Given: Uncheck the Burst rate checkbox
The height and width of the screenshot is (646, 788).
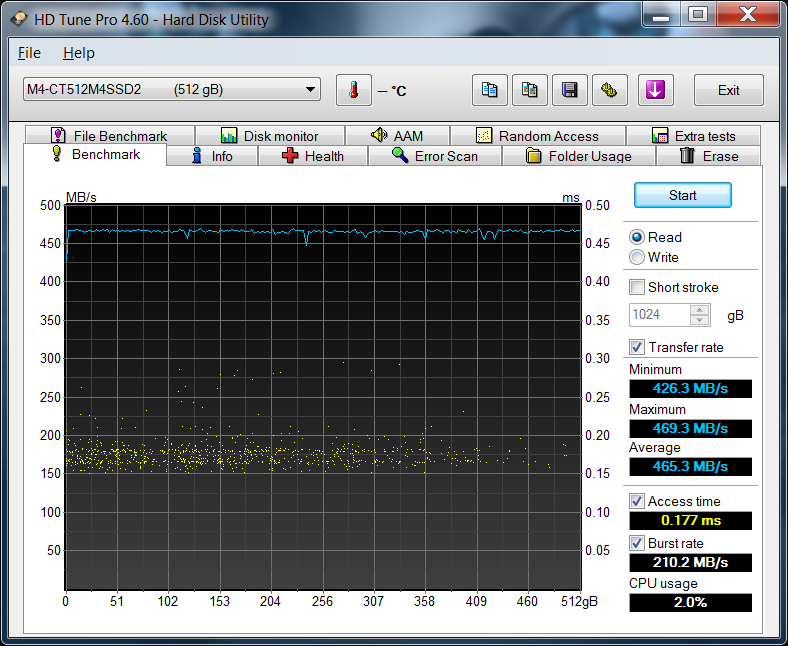Looking at the screenshot, I should 637,543.
